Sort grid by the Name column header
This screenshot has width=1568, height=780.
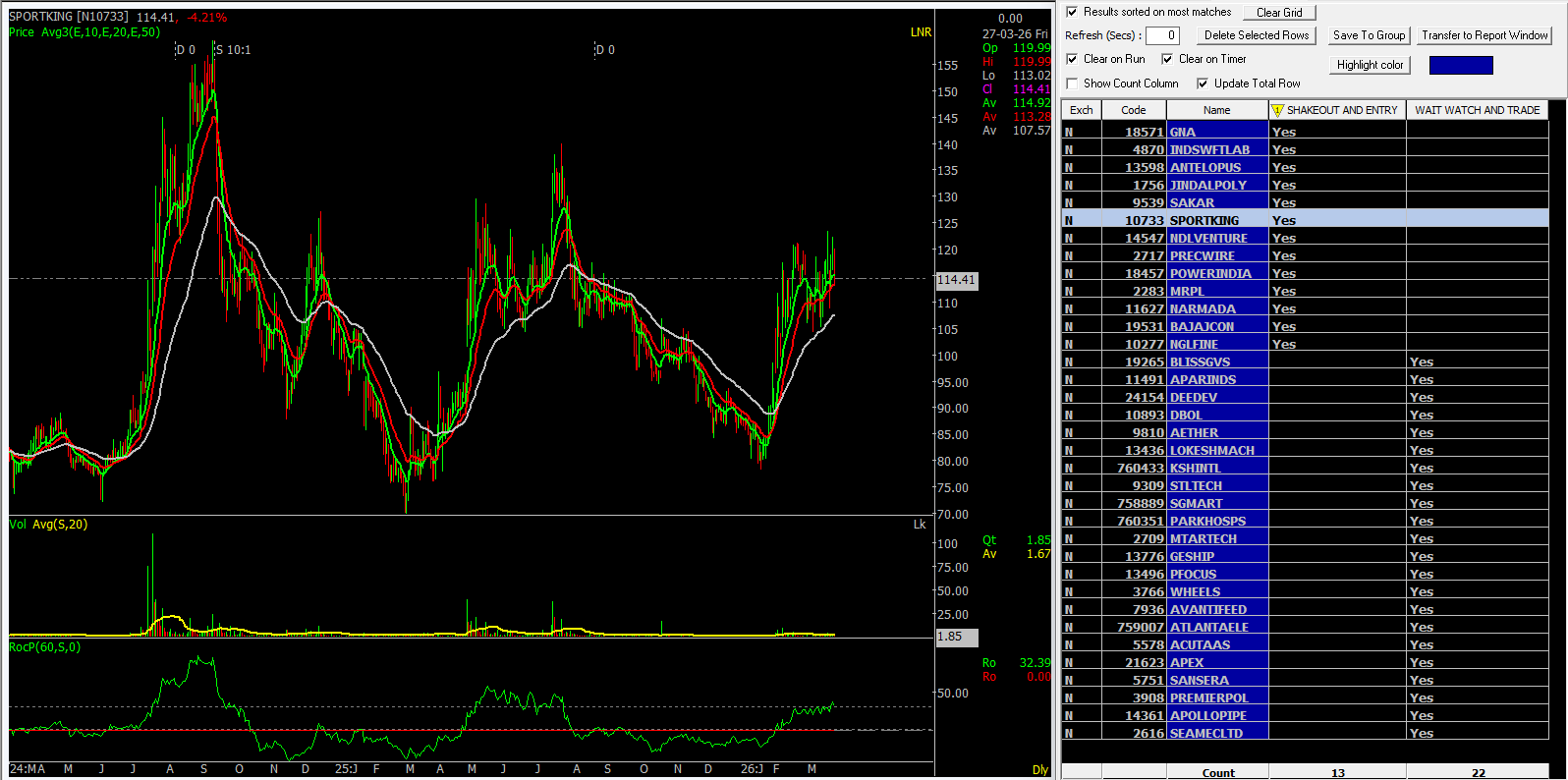pyautogui.click(x=1216, y=111)
